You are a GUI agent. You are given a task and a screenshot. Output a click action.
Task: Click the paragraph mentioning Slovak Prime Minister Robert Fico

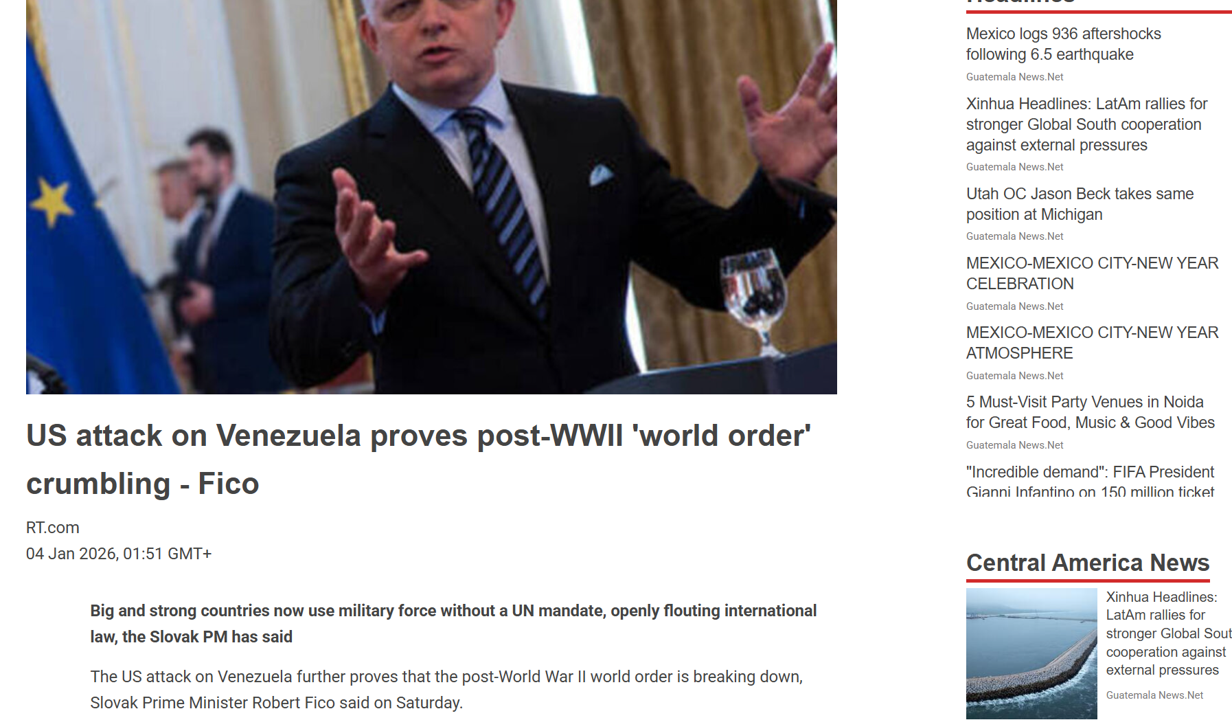click(x=446, y=689)
